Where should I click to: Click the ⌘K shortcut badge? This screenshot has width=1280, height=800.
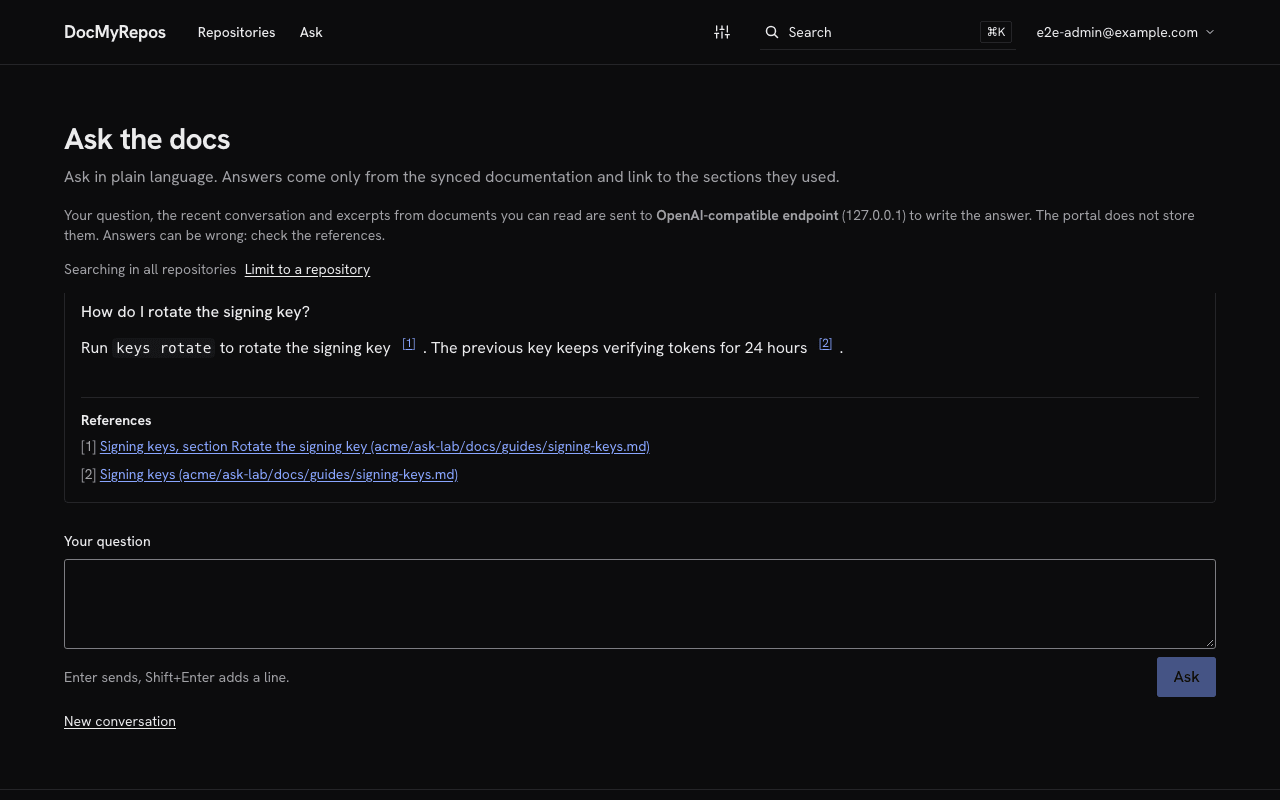[996, 32]
